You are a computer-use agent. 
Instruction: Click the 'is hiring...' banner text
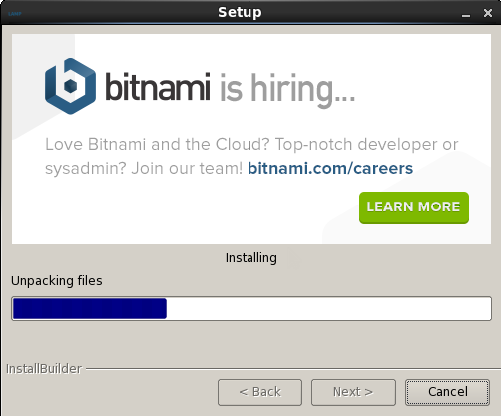pos(287,90)
